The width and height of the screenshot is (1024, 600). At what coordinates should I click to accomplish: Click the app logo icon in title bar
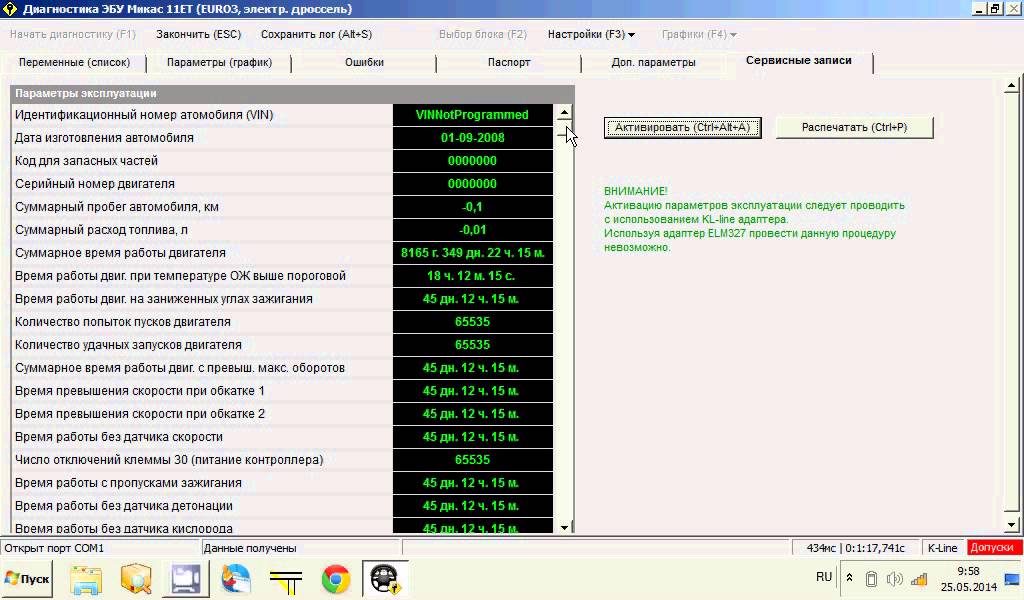click(11, 9)
